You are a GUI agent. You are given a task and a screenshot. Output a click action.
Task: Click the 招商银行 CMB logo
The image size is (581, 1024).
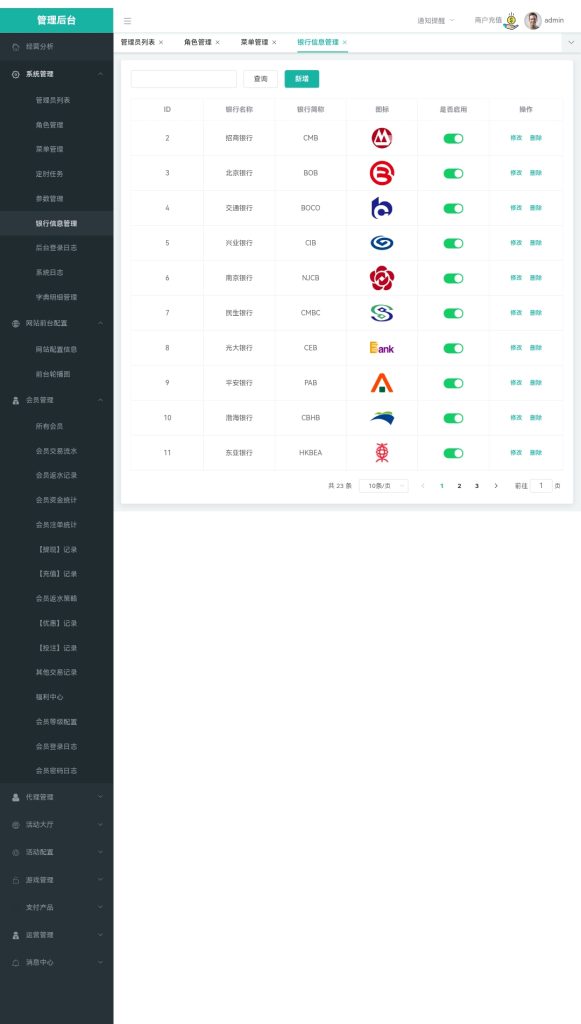click(382, 138)
